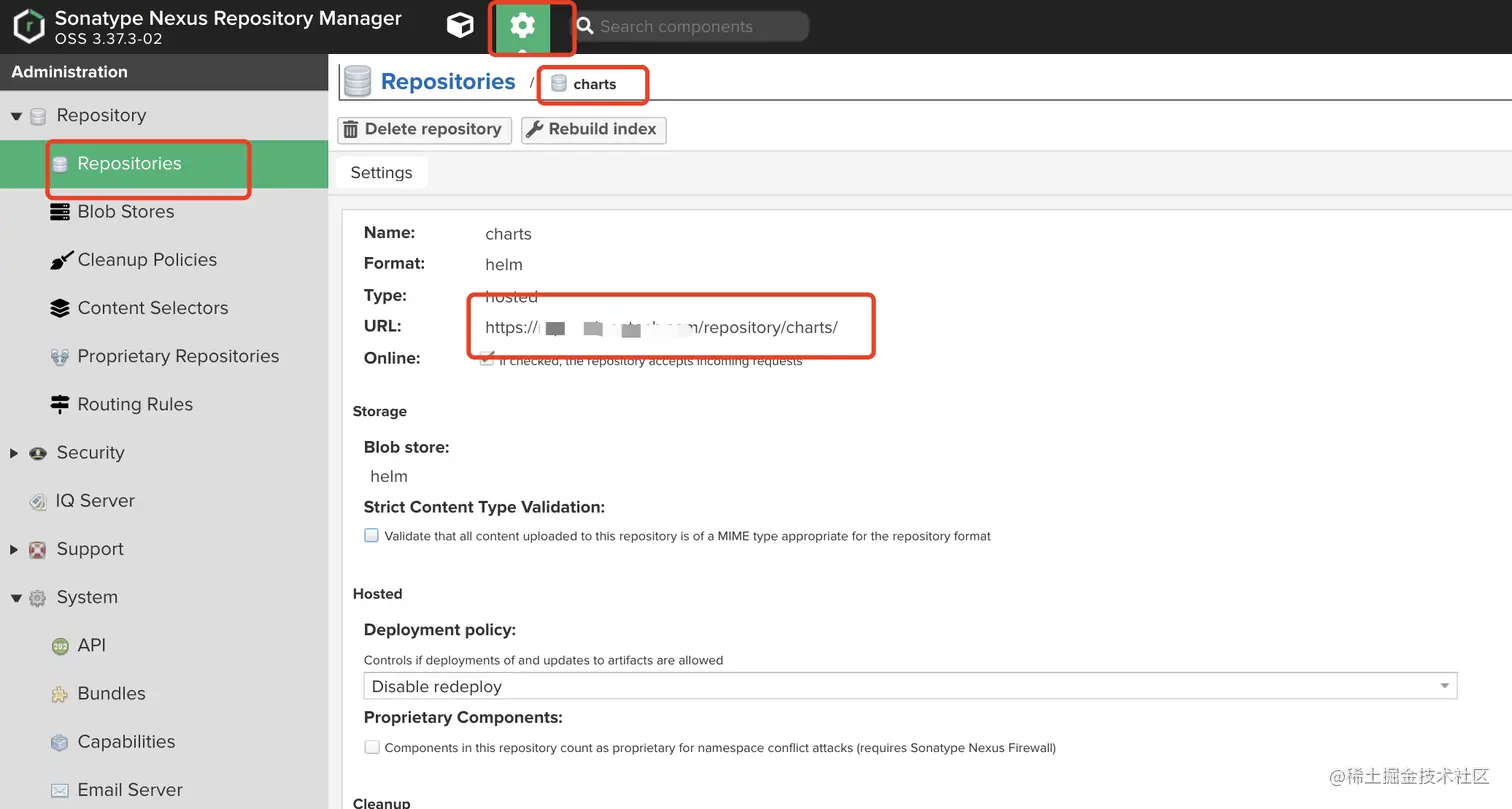Toggle the Online checkbox
The image size is (1512, 809).
point(487,359)
